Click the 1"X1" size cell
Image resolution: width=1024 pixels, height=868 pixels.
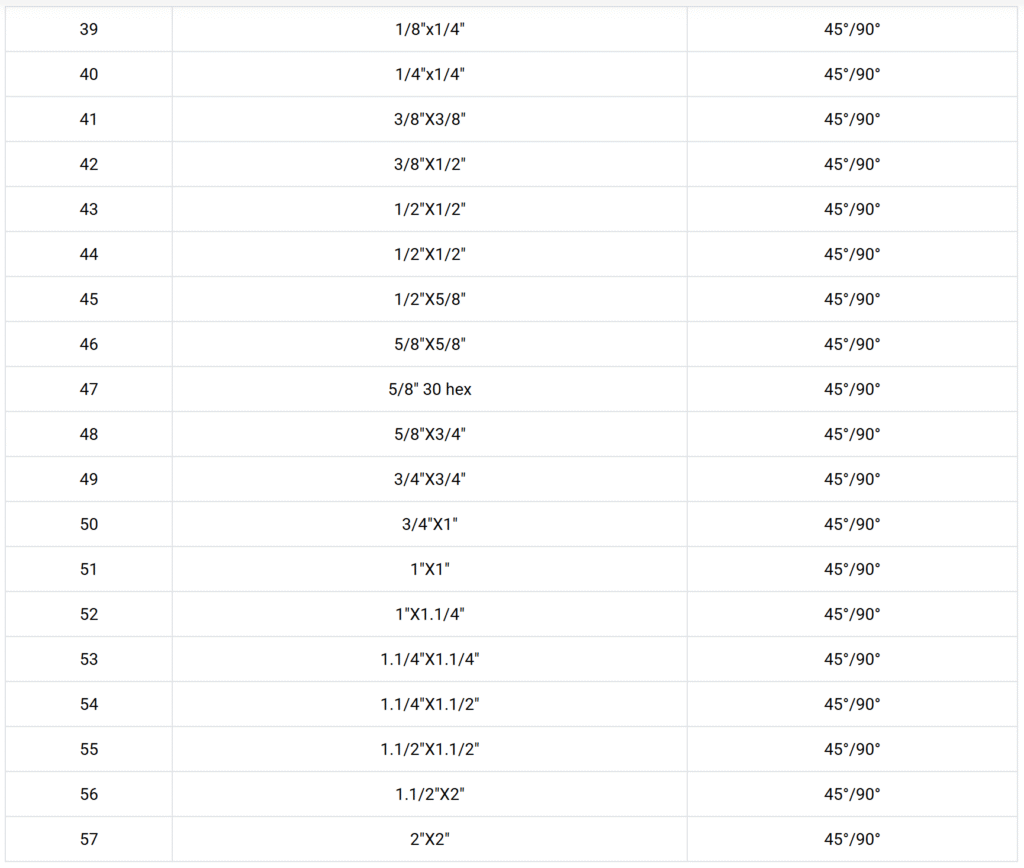[x=430, y=569]
